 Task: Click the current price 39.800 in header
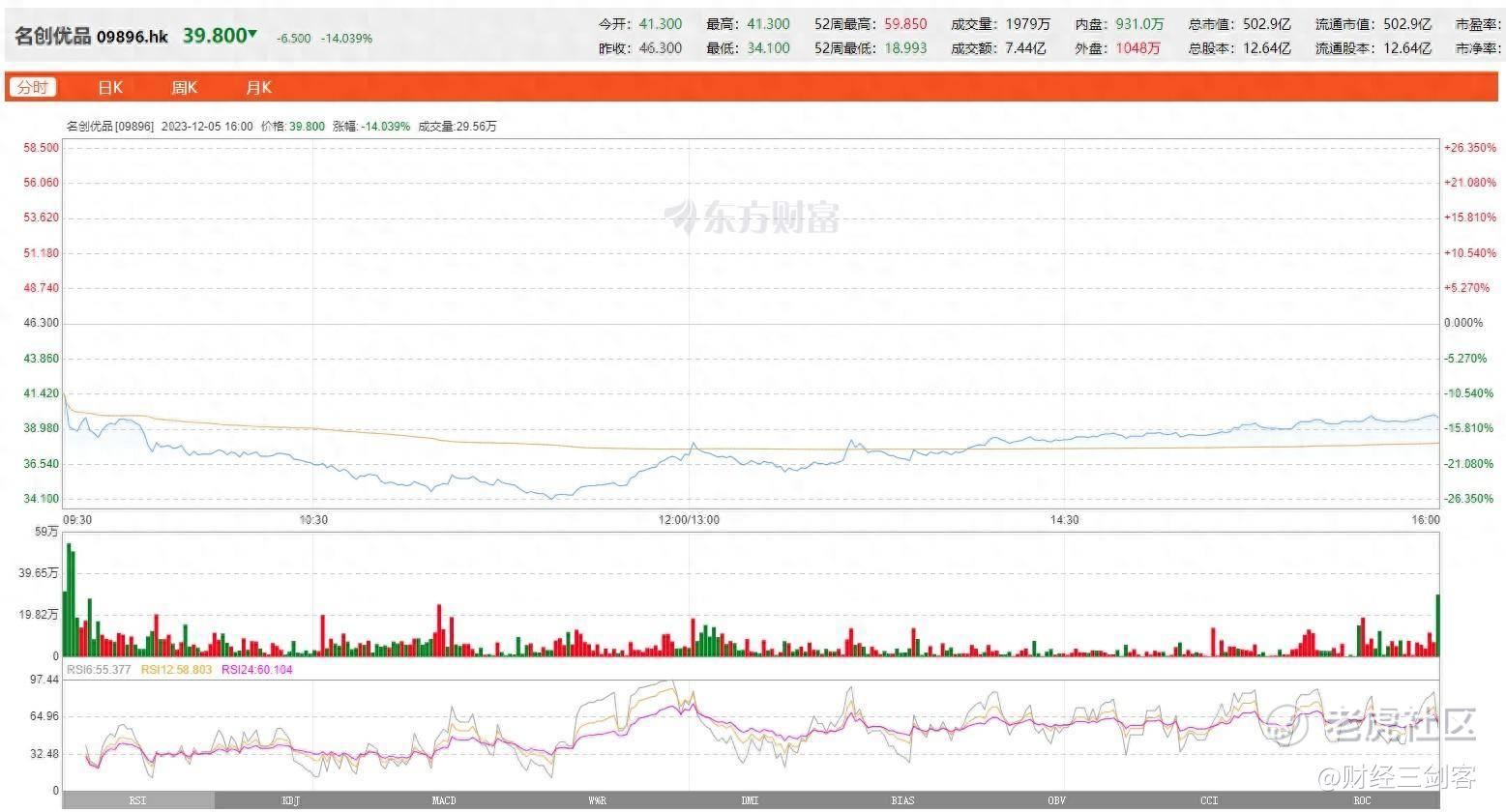(x=215, y=36)
